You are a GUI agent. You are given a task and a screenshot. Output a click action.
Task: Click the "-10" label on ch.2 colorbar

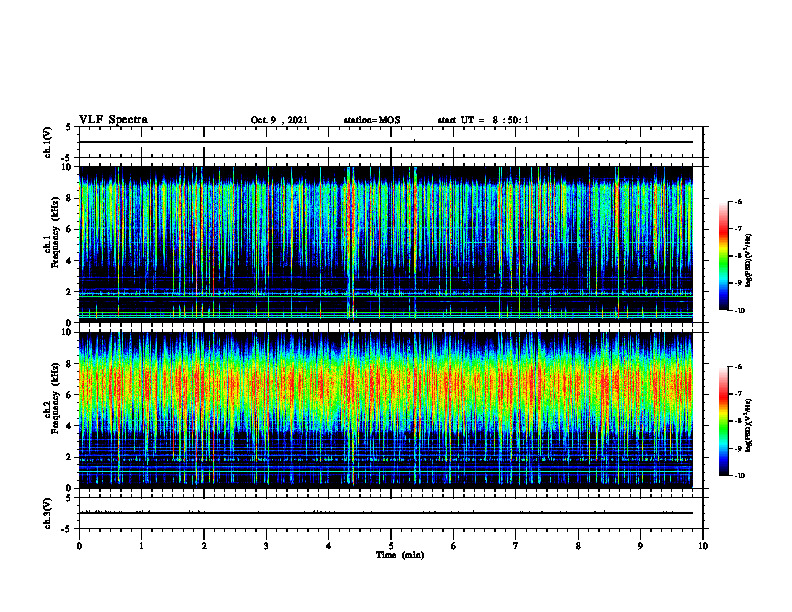[739, 476]
